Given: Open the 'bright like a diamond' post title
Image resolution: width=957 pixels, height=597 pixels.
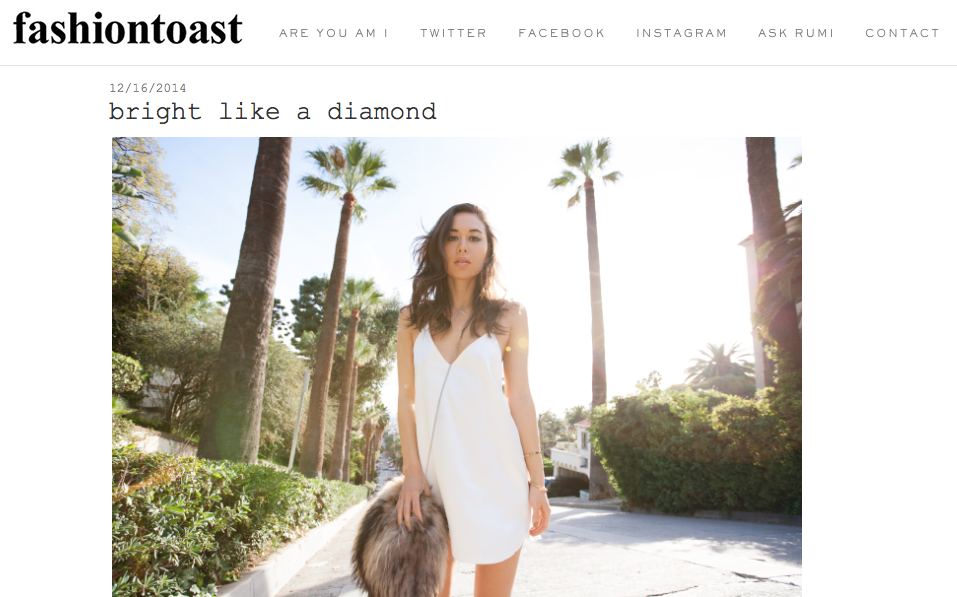Looking at the screenshot, I should (x=273, y=112).
